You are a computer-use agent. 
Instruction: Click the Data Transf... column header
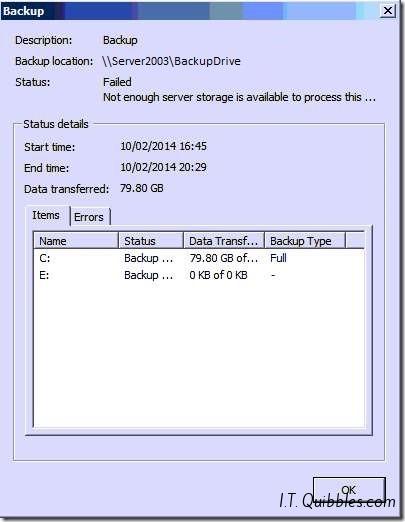point(224,241)
